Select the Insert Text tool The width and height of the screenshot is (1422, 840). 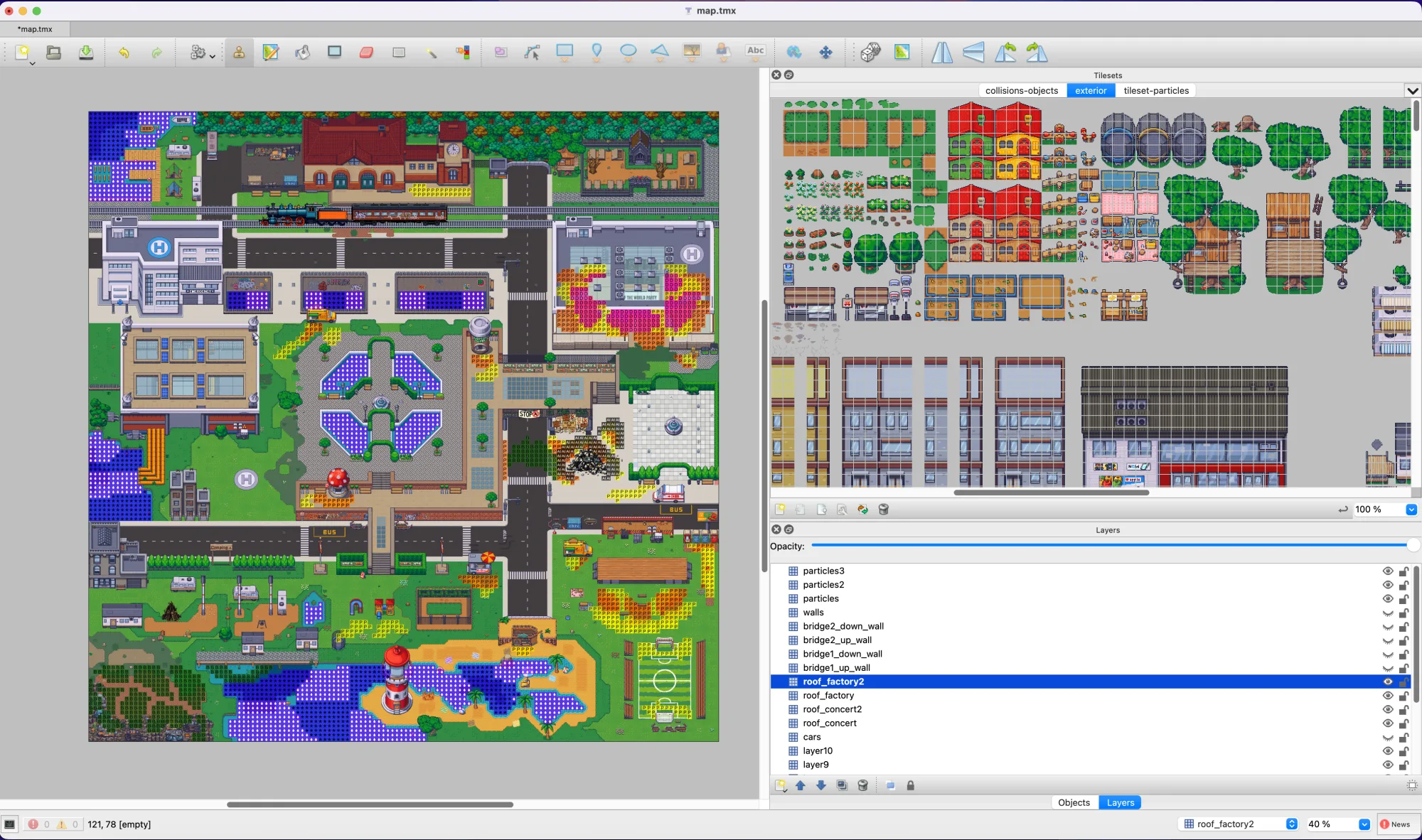(x=755, y=51)
